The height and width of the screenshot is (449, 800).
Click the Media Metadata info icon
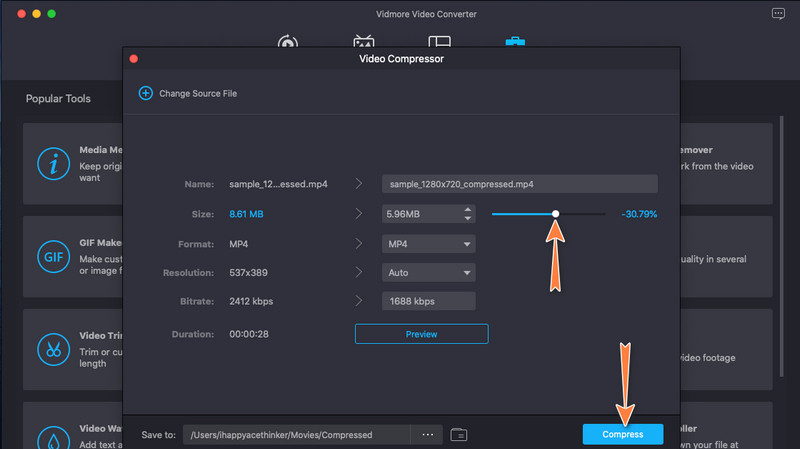[52, 163]
